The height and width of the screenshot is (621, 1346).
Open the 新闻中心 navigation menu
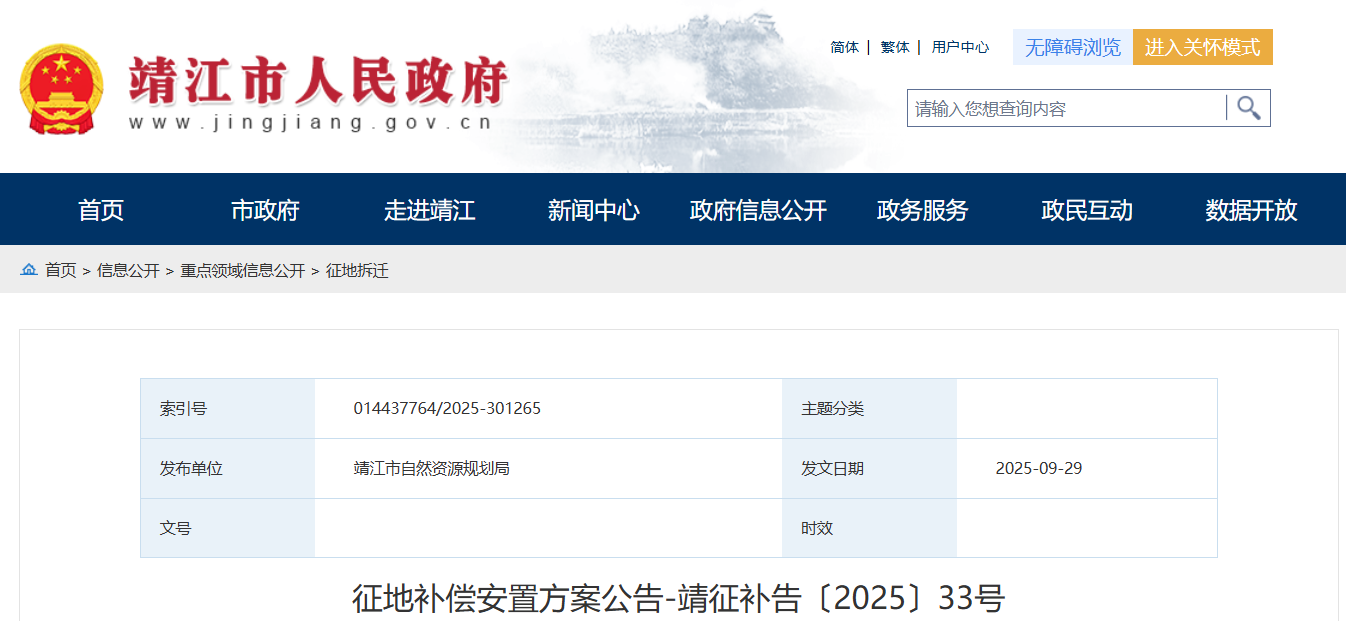[593, 210]
